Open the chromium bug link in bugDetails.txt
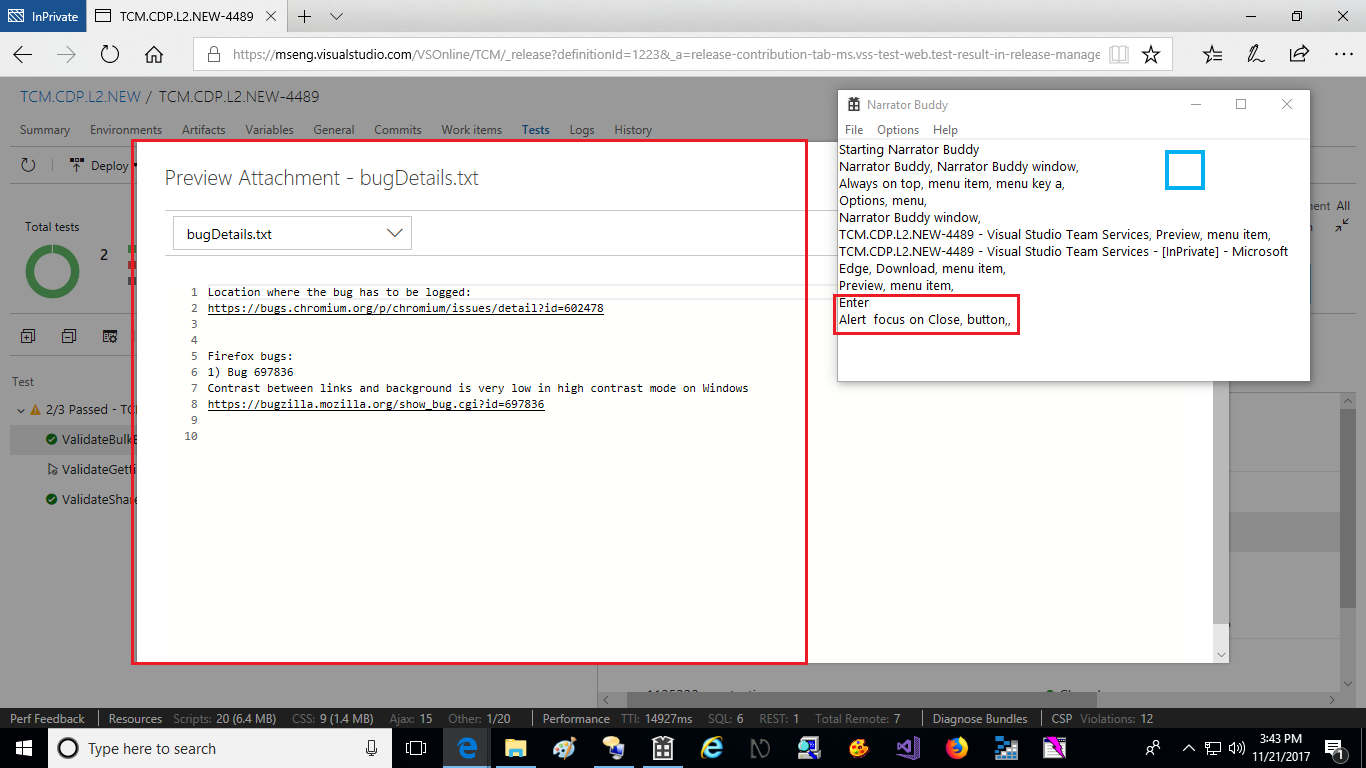The height and width of the screenshot is (768, 1366). [x=405, y=308]
